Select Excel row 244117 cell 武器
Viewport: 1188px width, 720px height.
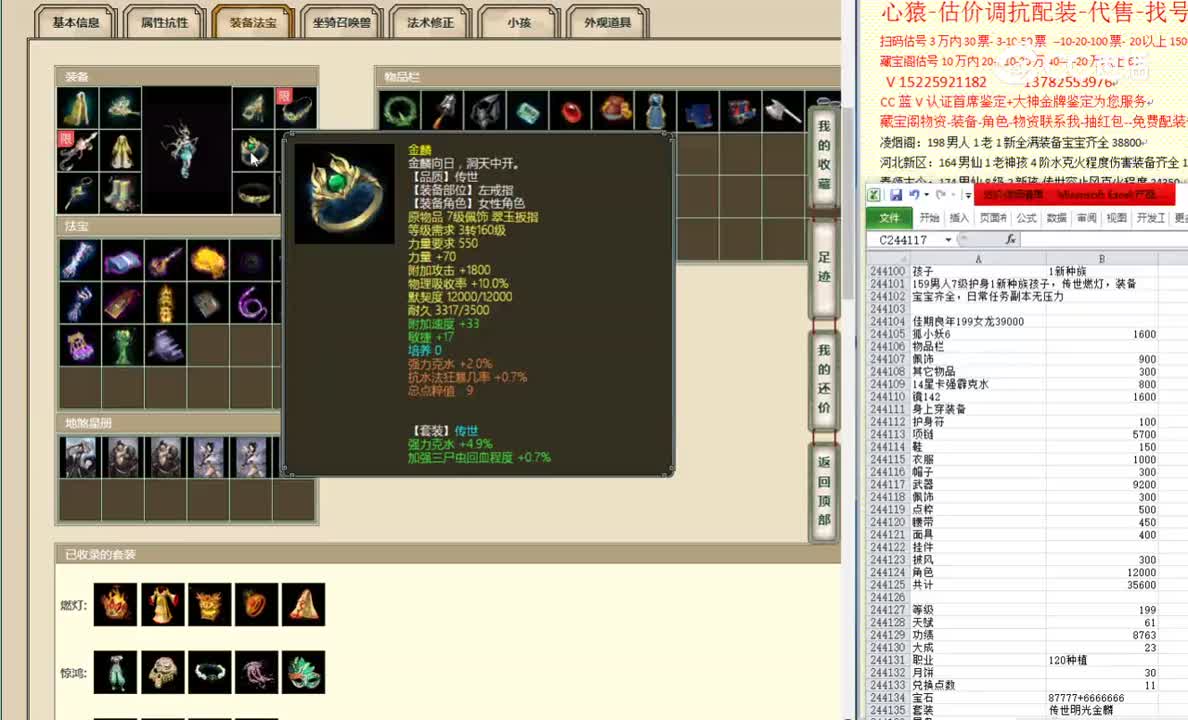[x=978, y=484]
